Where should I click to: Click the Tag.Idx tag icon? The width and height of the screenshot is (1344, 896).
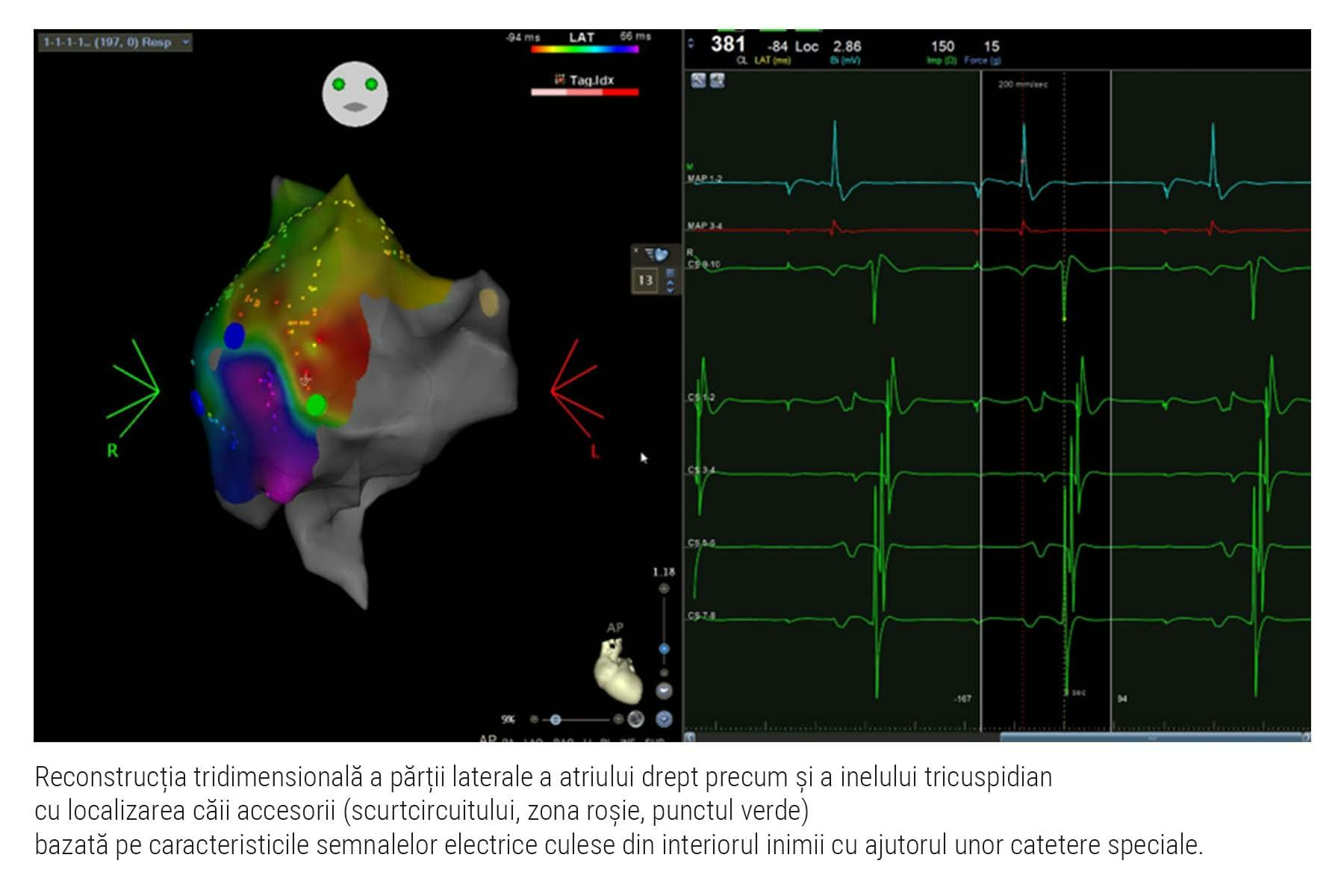[x=559, y=79]
